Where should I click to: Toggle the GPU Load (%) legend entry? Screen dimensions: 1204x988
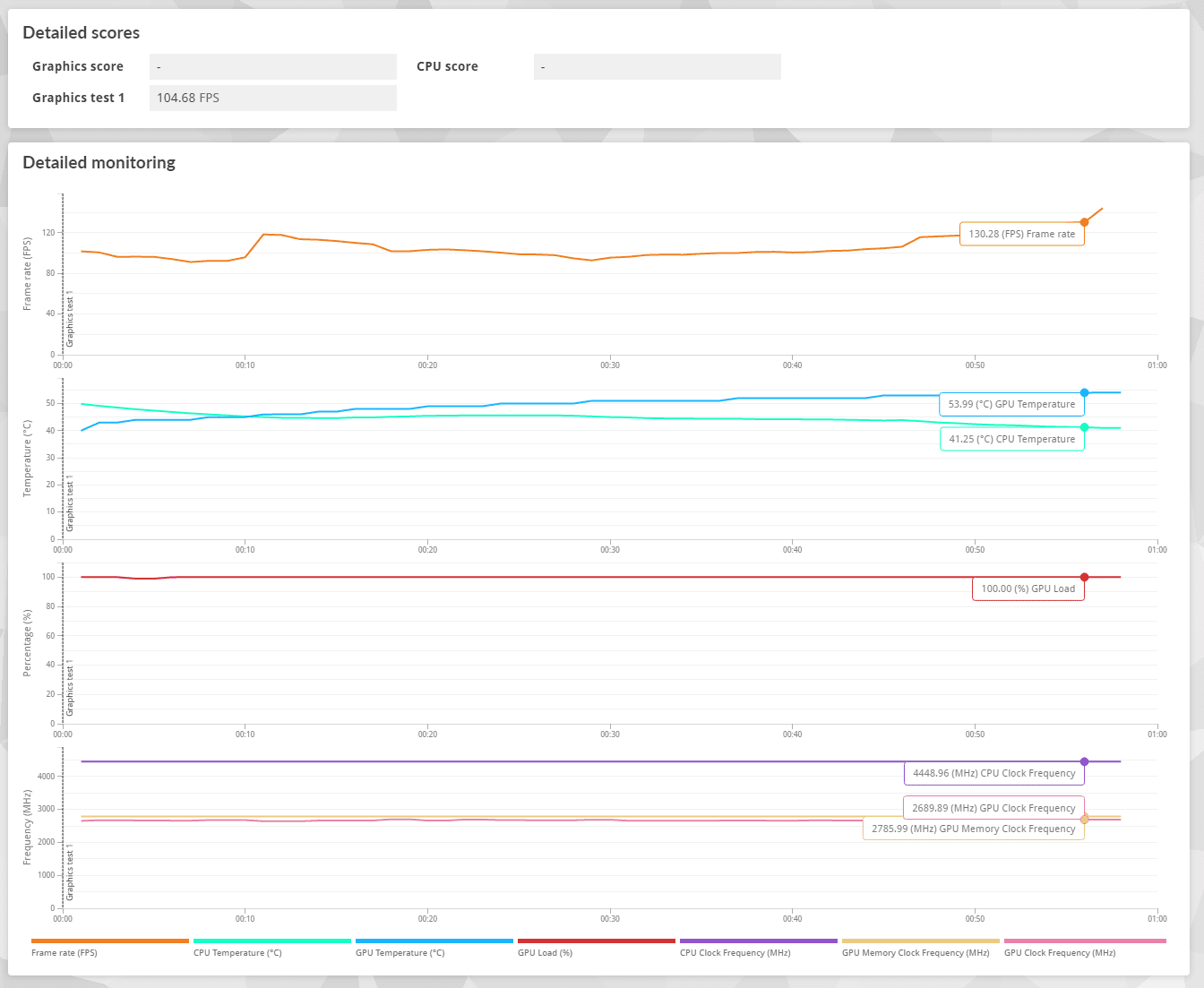coord(597,947)
